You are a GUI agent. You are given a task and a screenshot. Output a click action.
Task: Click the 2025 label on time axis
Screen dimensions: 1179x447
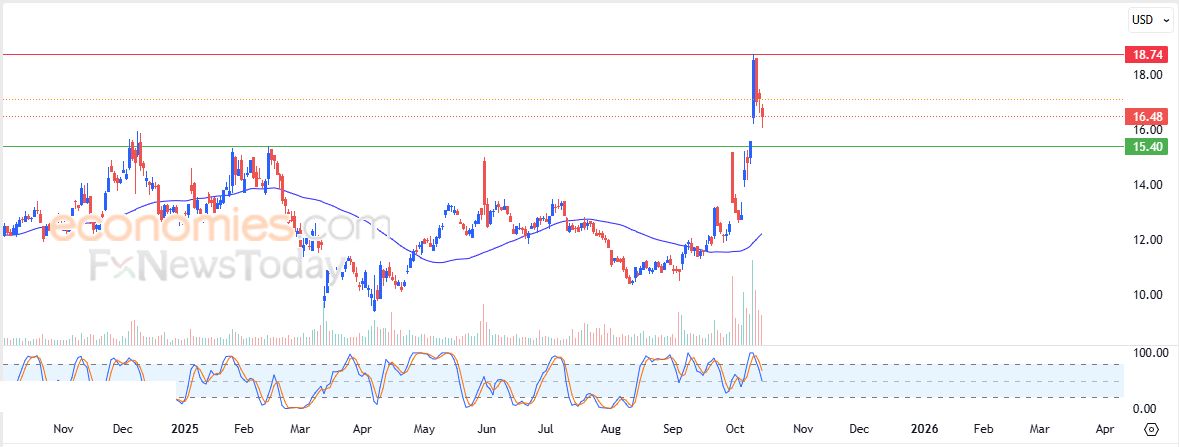tap(184, 429)
